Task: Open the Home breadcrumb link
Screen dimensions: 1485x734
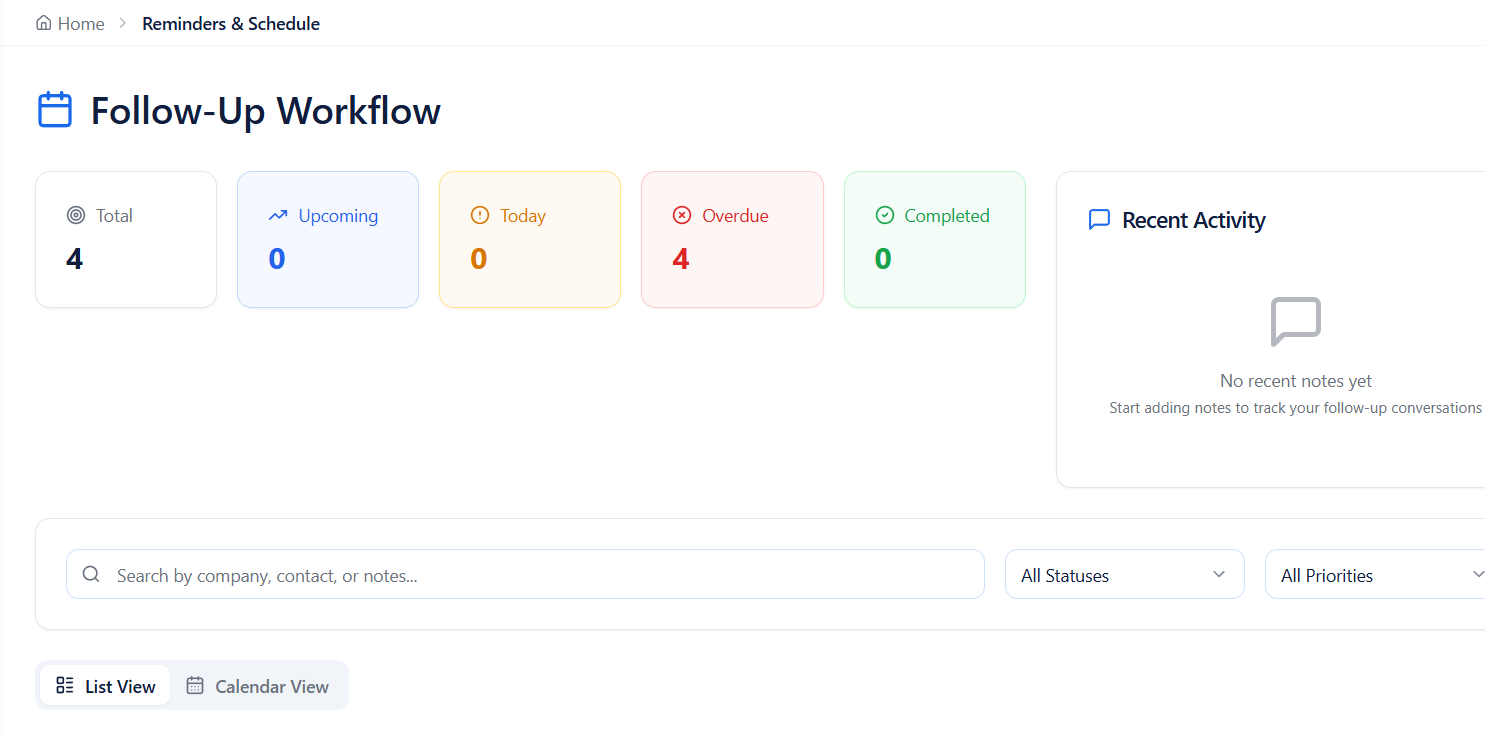Action: tap(69, 22)
